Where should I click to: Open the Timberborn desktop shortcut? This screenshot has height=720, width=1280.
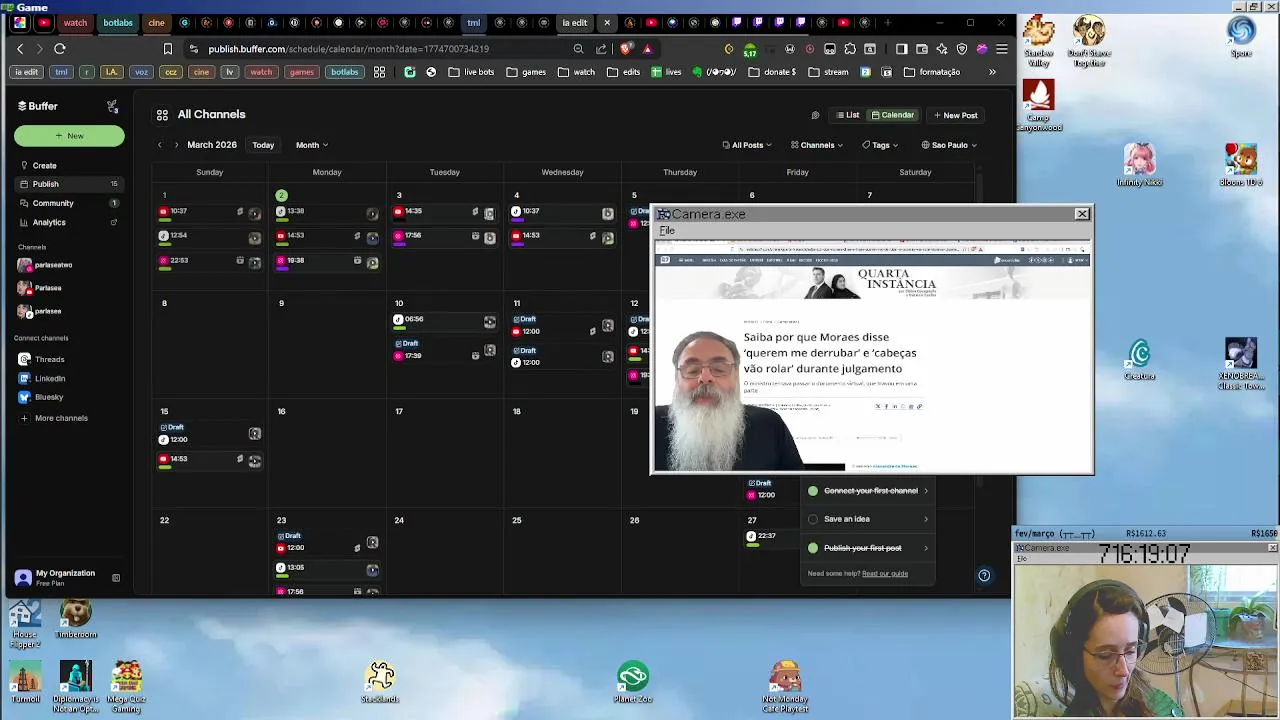(76, 620)
